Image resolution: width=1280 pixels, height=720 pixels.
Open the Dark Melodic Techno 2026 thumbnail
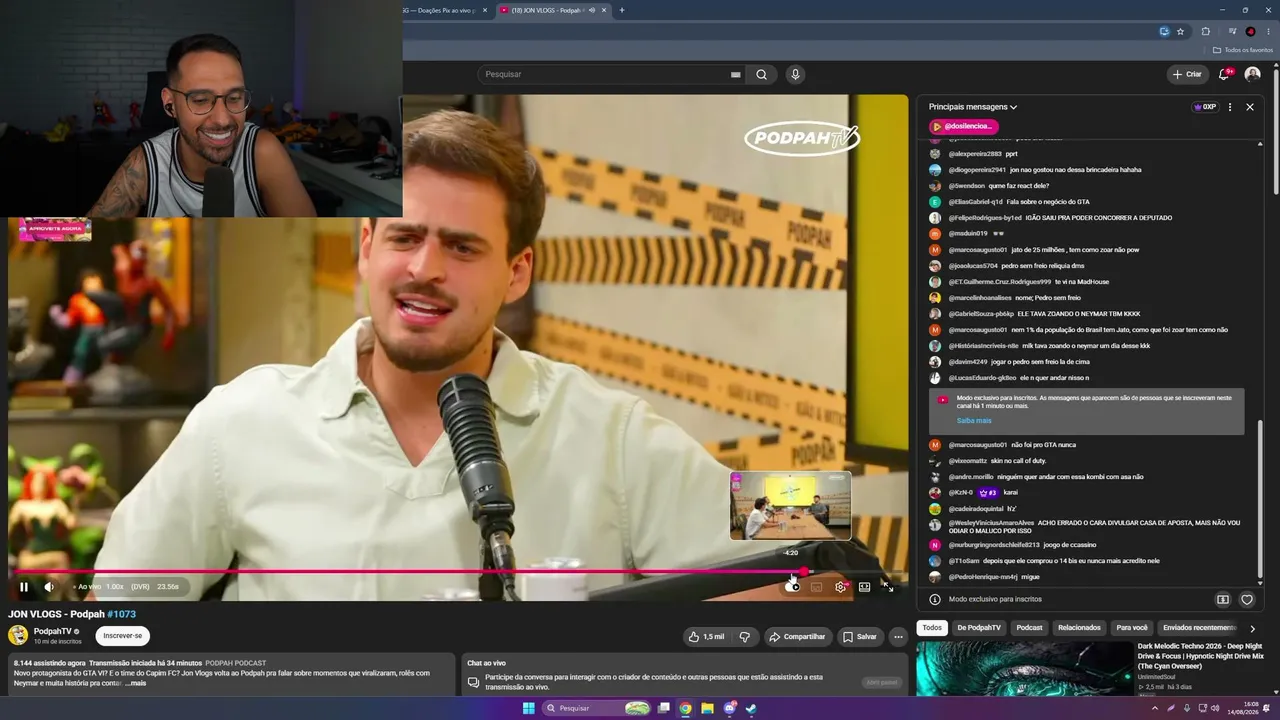pos(1024,668)
